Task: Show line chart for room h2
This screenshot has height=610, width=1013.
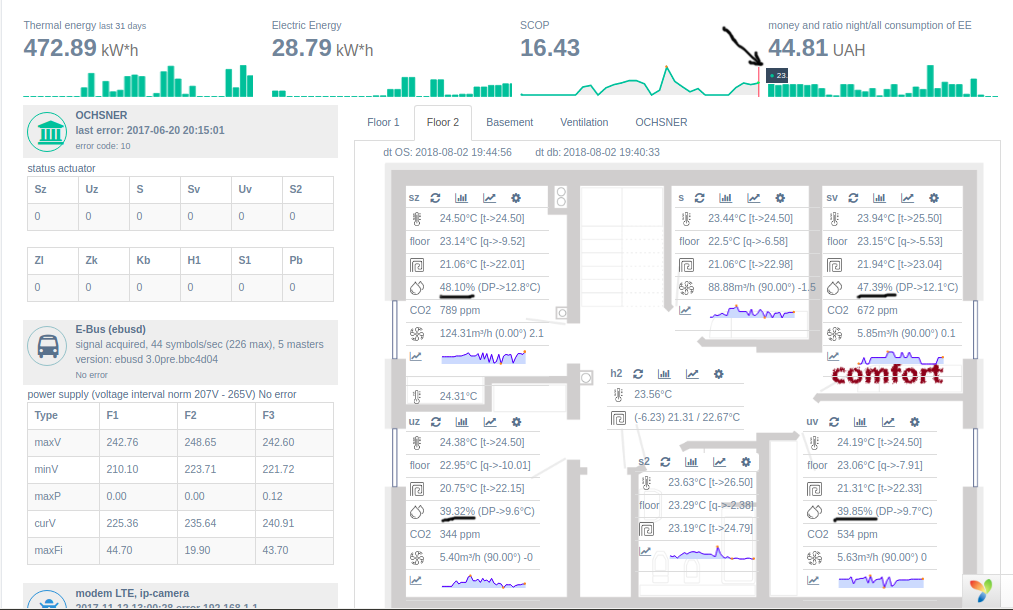Action: point(692,374)
